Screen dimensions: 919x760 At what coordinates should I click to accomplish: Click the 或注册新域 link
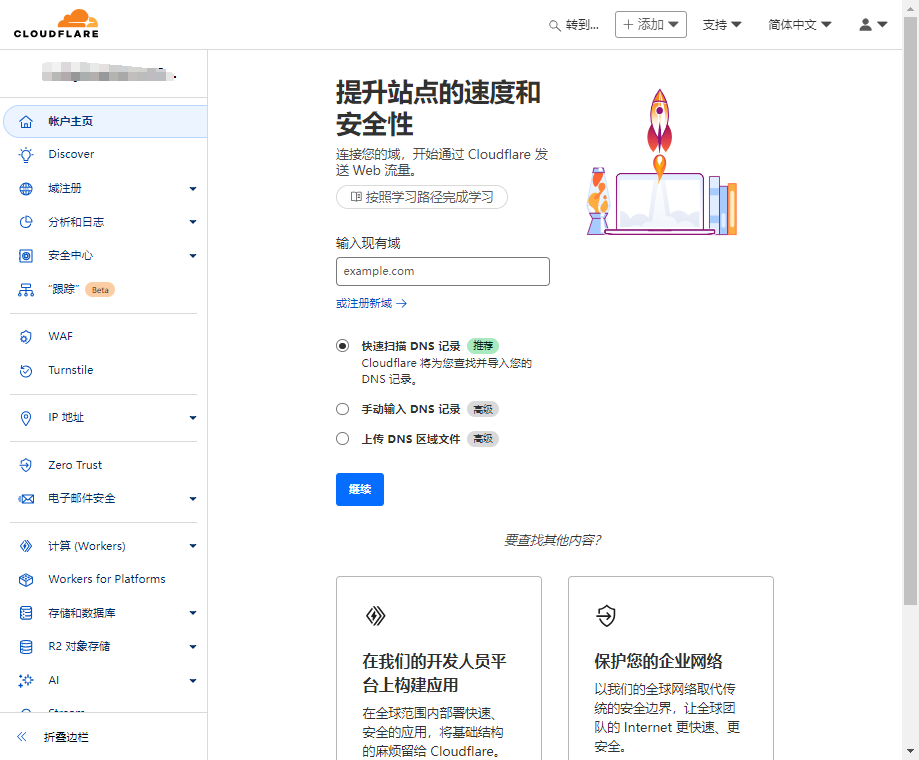371,303
